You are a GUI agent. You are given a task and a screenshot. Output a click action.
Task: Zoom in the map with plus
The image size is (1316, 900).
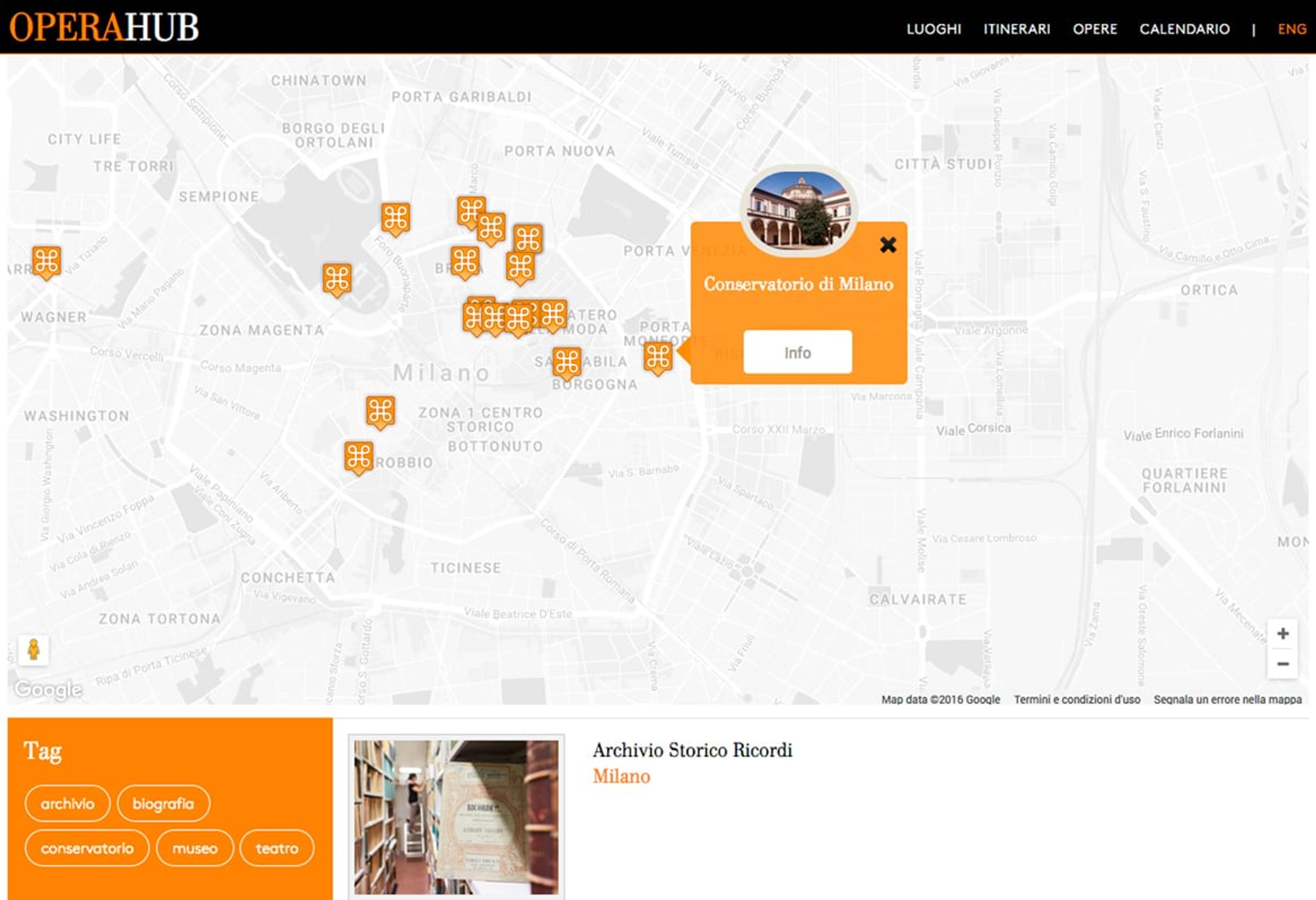click(1283, 633)
